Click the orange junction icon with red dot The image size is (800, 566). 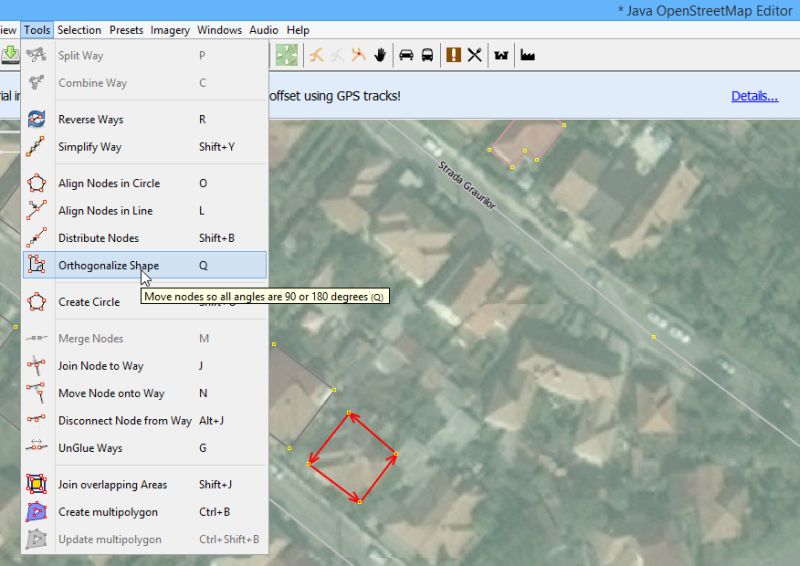tap(358, 54)
